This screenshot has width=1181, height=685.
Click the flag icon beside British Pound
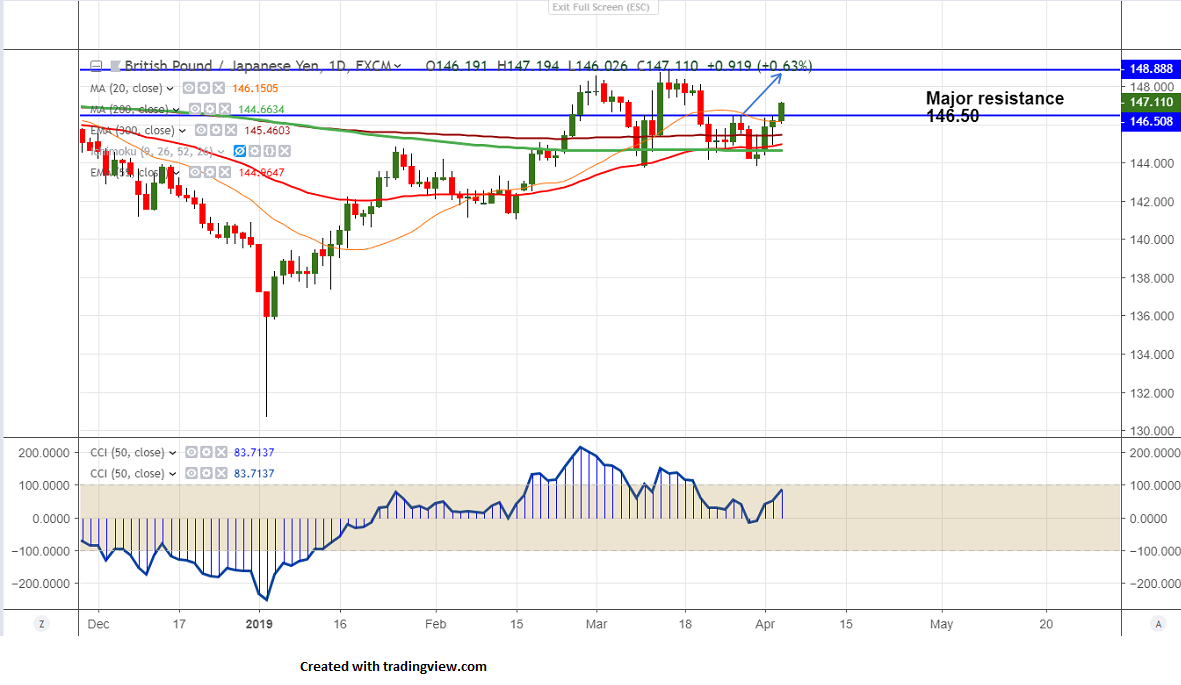pos(115,66)
